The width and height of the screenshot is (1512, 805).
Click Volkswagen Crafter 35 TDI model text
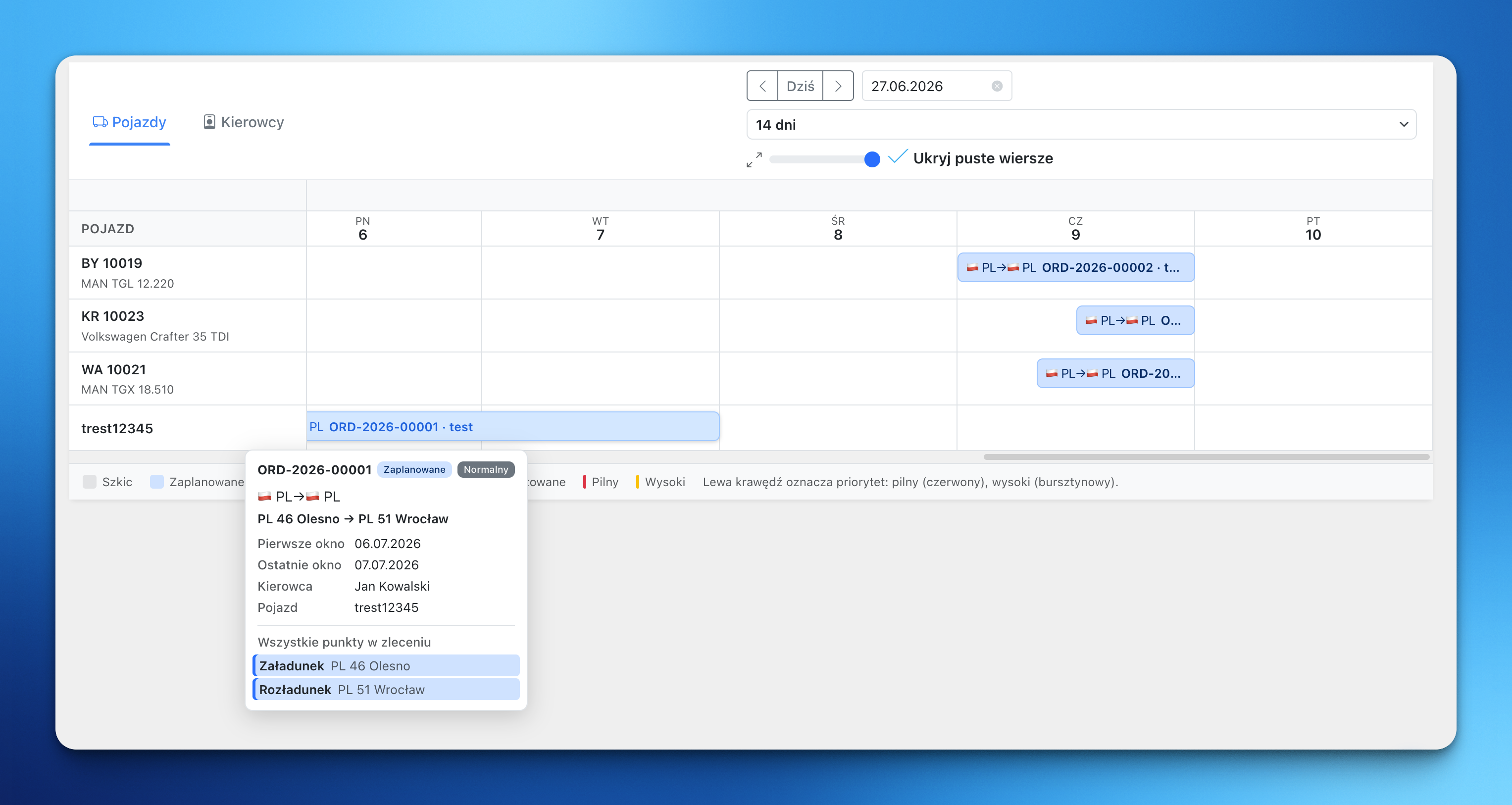click(155, 336)
